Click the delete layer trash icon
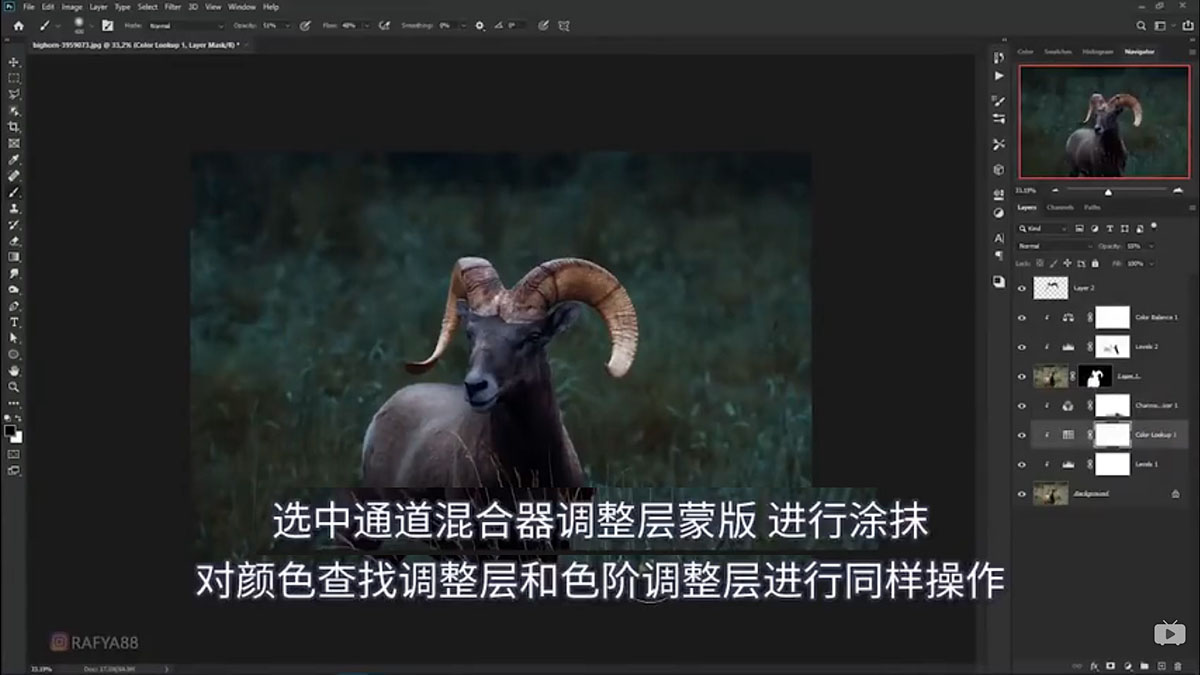 point(1178,664)
